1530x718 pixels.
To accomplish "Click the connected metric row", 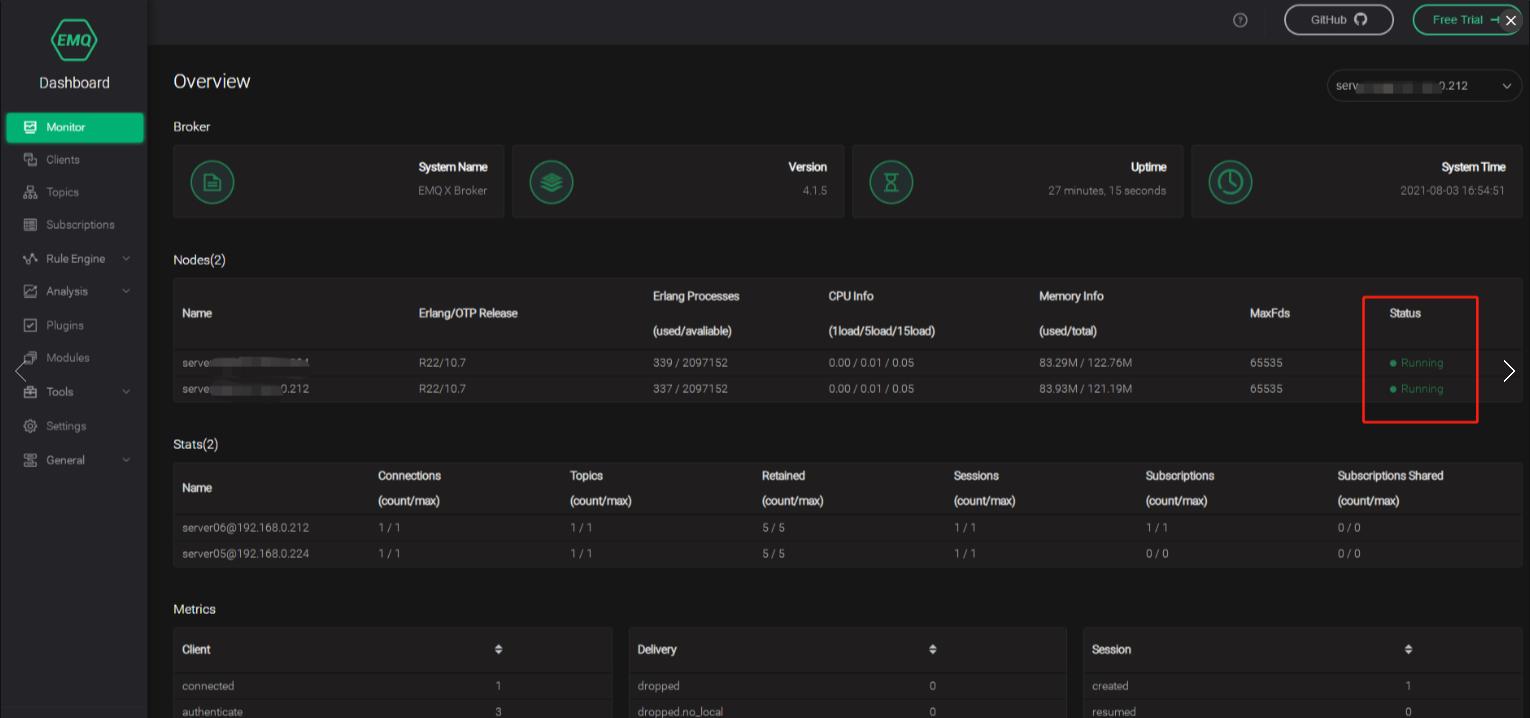I will 392,686.
